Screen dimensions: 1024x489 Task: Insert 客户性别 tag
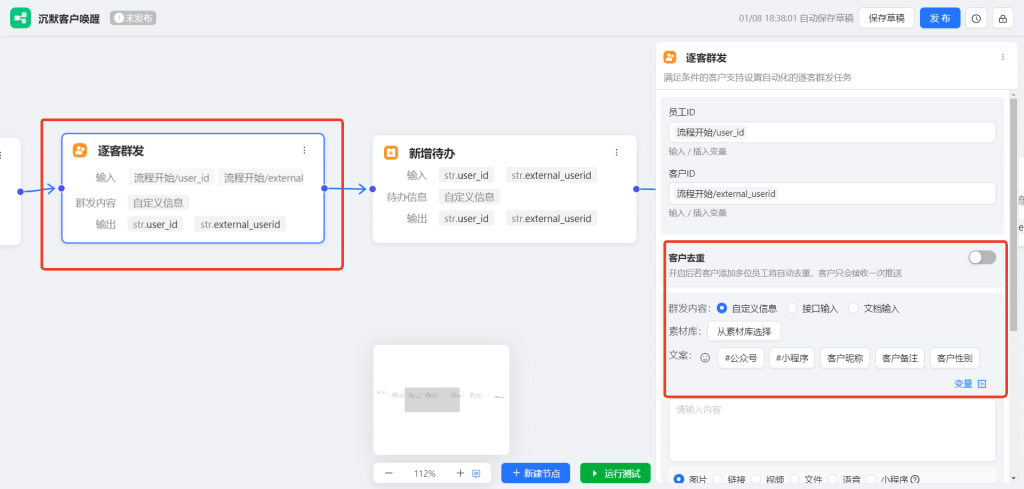pyautogui.click(x=955, y=358)
